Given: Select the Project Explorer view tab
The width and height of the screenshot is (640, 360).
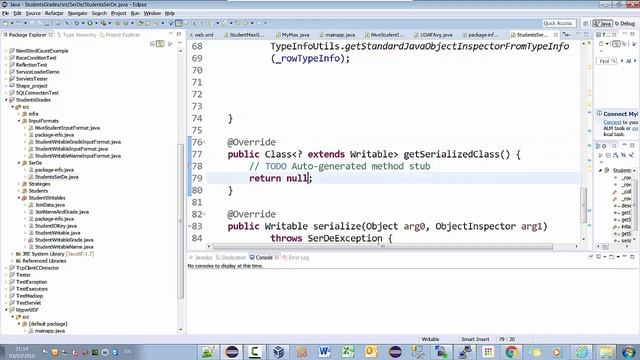Looking at the screenshot, I should pyautogui.click(x=120, y=35).
